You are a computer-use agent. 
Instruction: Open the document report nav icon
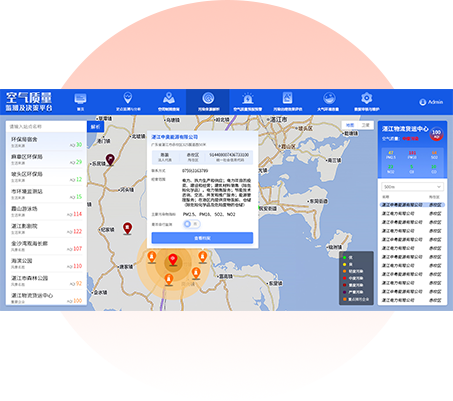click(x=287, y=98)
